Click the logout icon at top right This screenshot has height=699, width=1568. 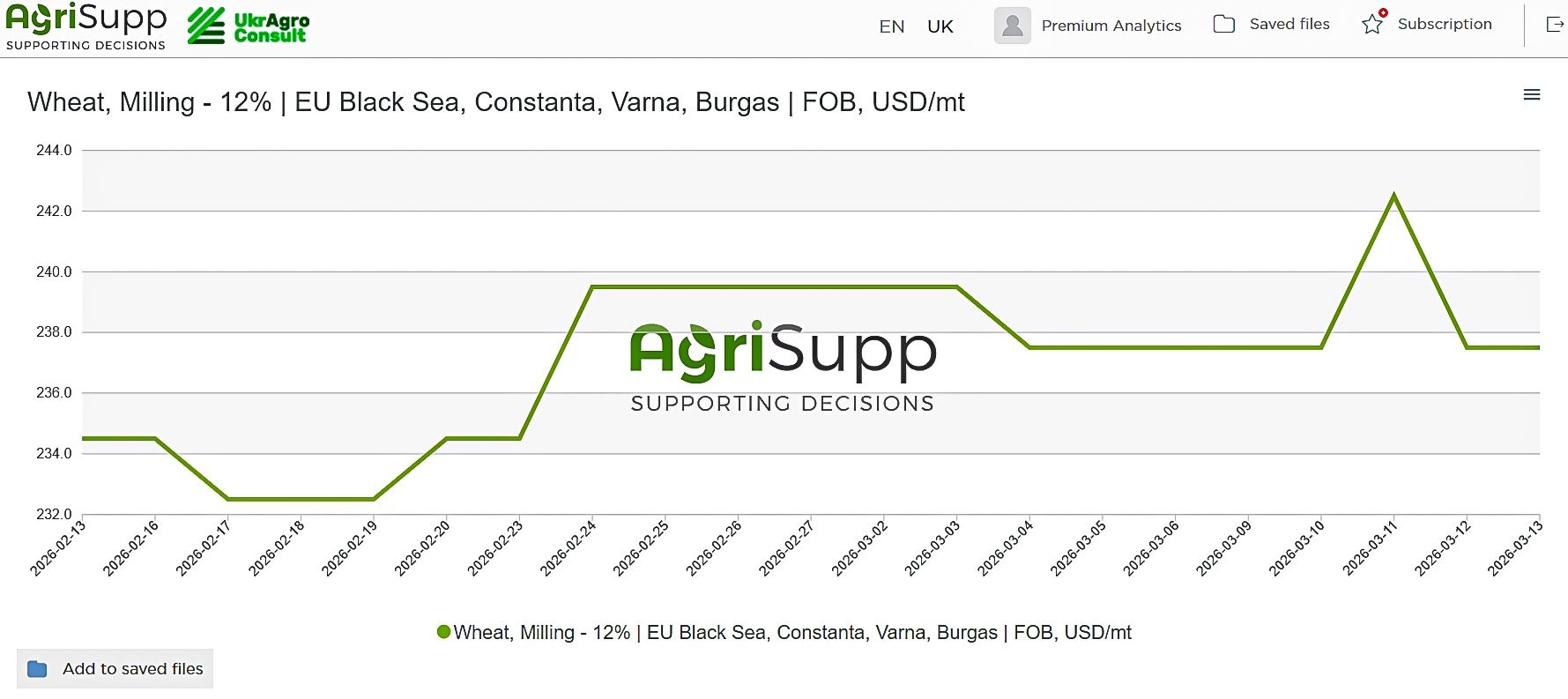point(1555,25)
